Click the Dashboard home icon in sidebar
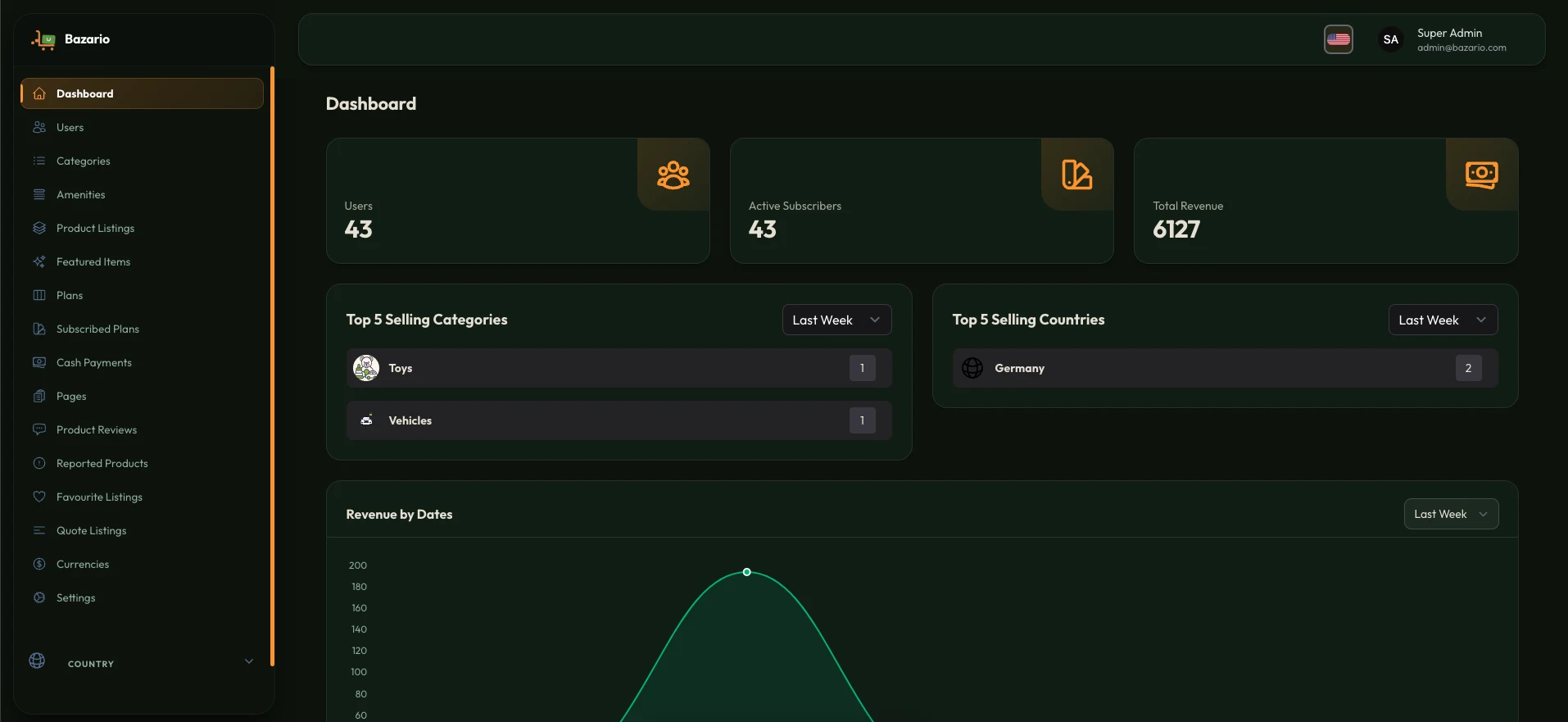The height and width of the screenshot is (722, 1568). pyautogui.click(x=39, y=93)
